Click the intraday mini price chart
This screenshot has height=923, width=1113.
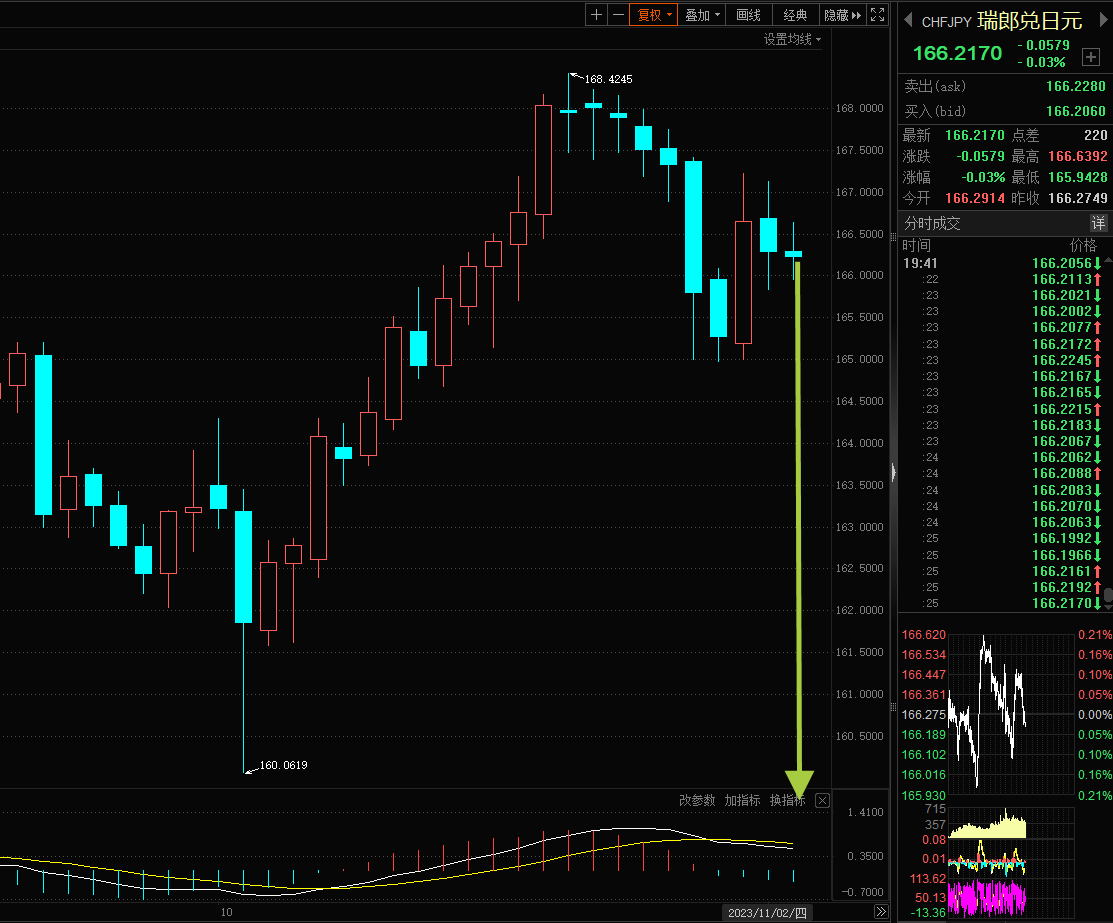1011,714
